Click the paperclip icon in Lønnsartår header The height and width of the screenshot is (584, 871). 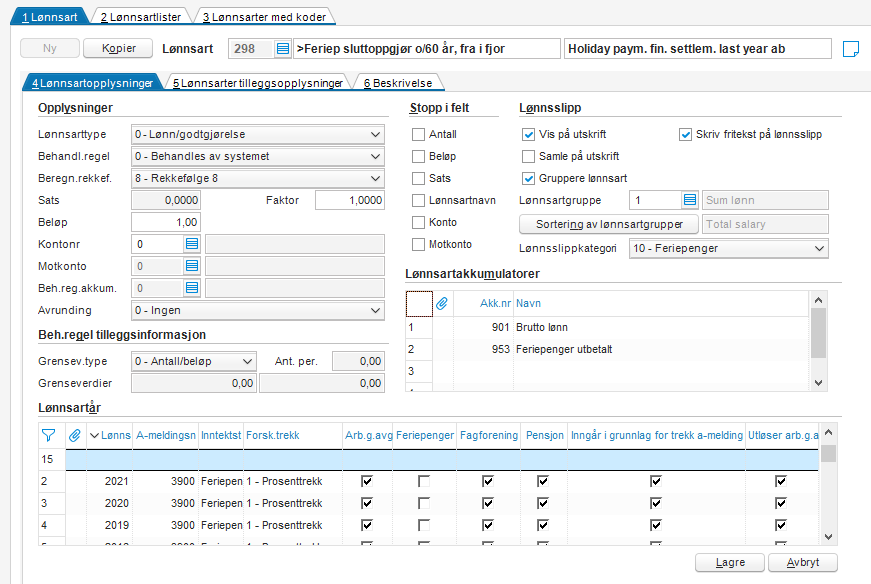(x=74, y=436)
